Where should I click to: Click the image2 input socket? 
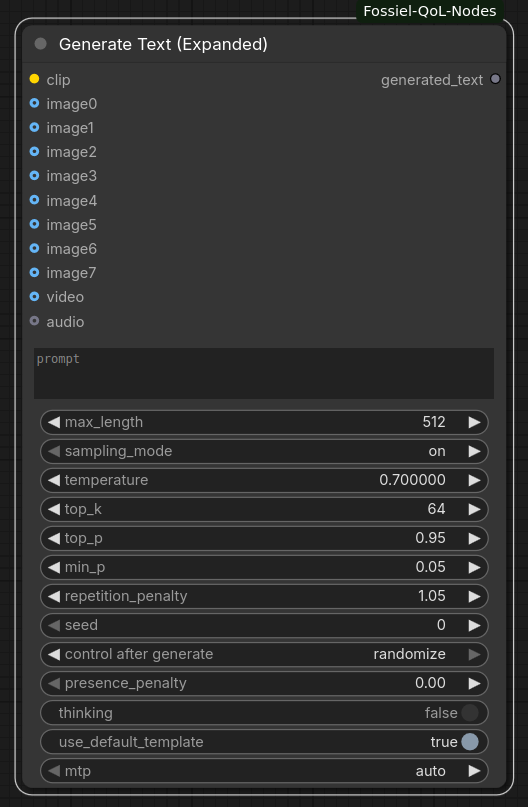click(x=34, y=151)
